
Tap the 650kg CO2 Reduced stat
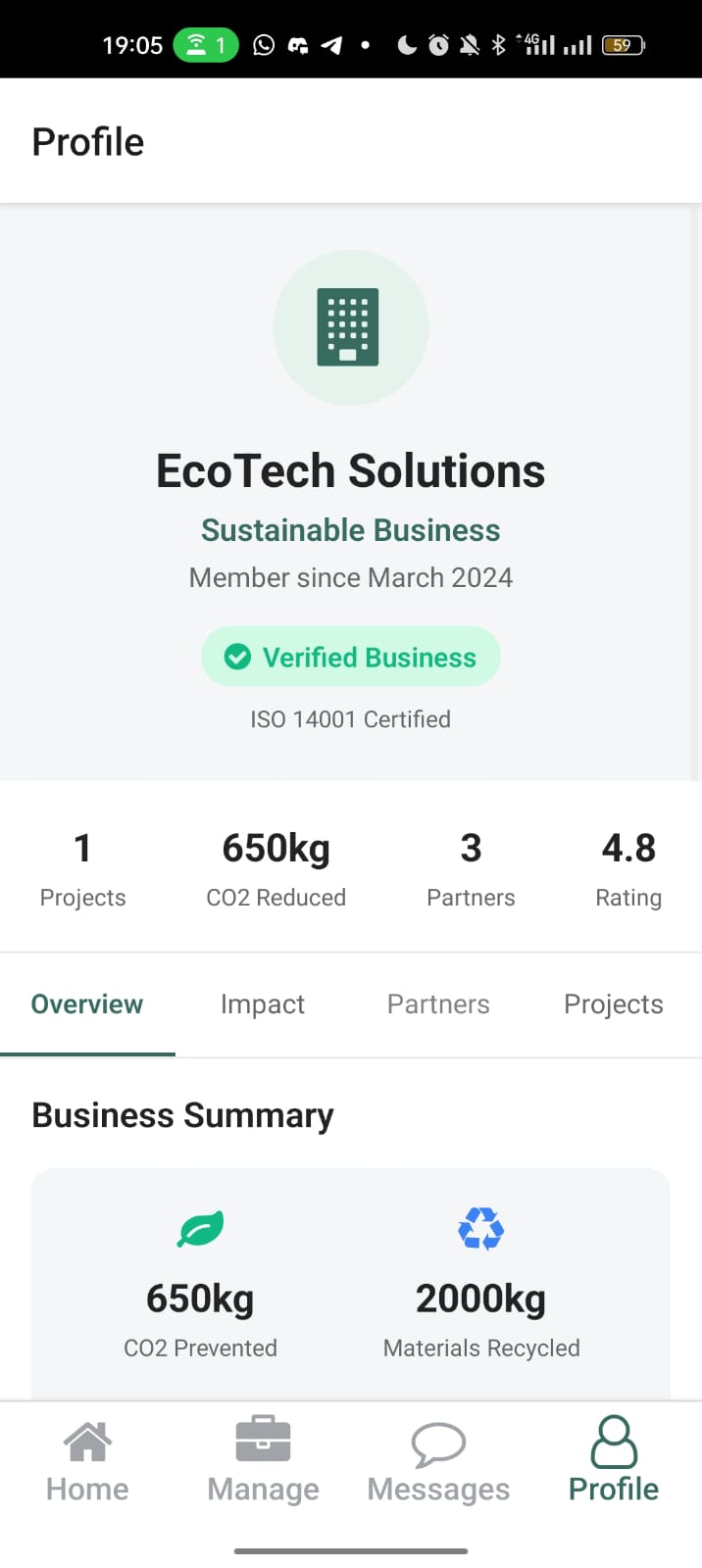276,867
